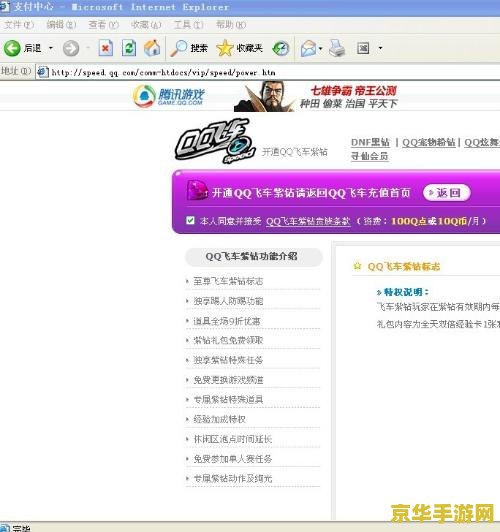The width and height of the screenshot is (500, 532).
Task: Select 独享踢人防踢功能 in the list
Action: coord(228,301)
